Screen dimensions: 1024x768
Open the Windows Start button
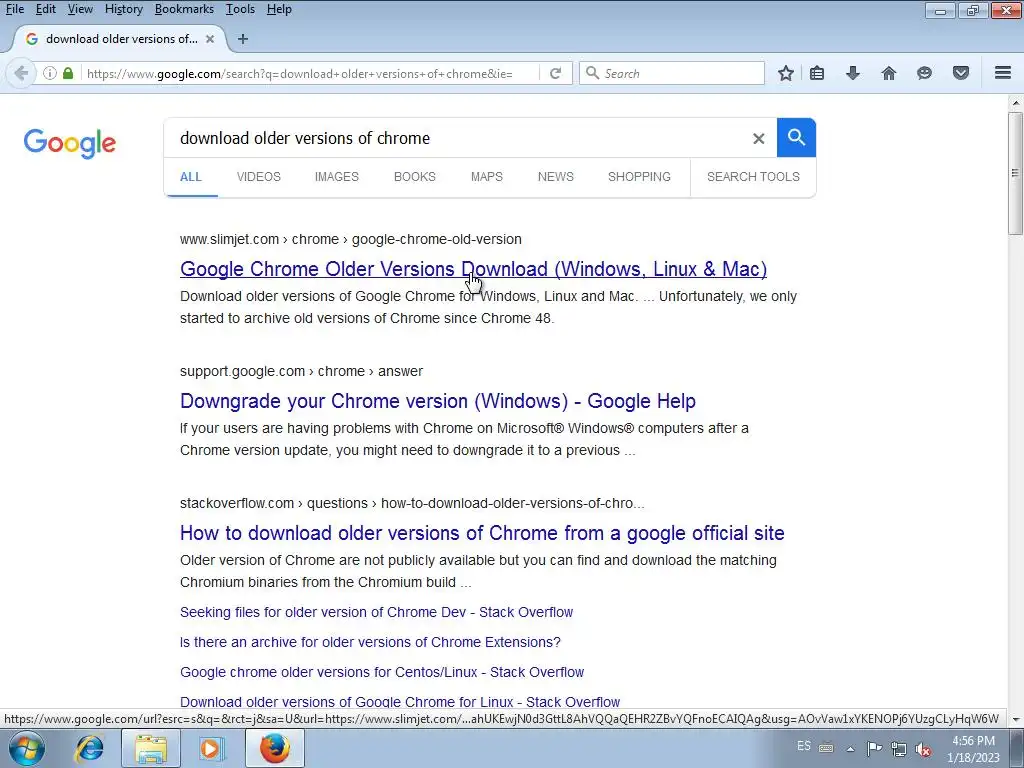pos(27,748)
